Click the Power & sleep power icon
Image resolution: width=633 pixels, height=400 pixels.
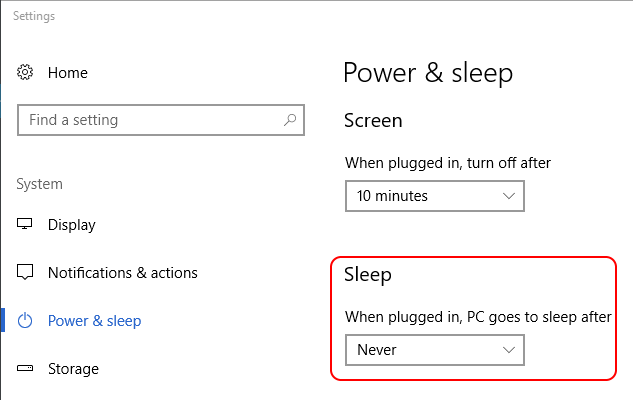25,320
